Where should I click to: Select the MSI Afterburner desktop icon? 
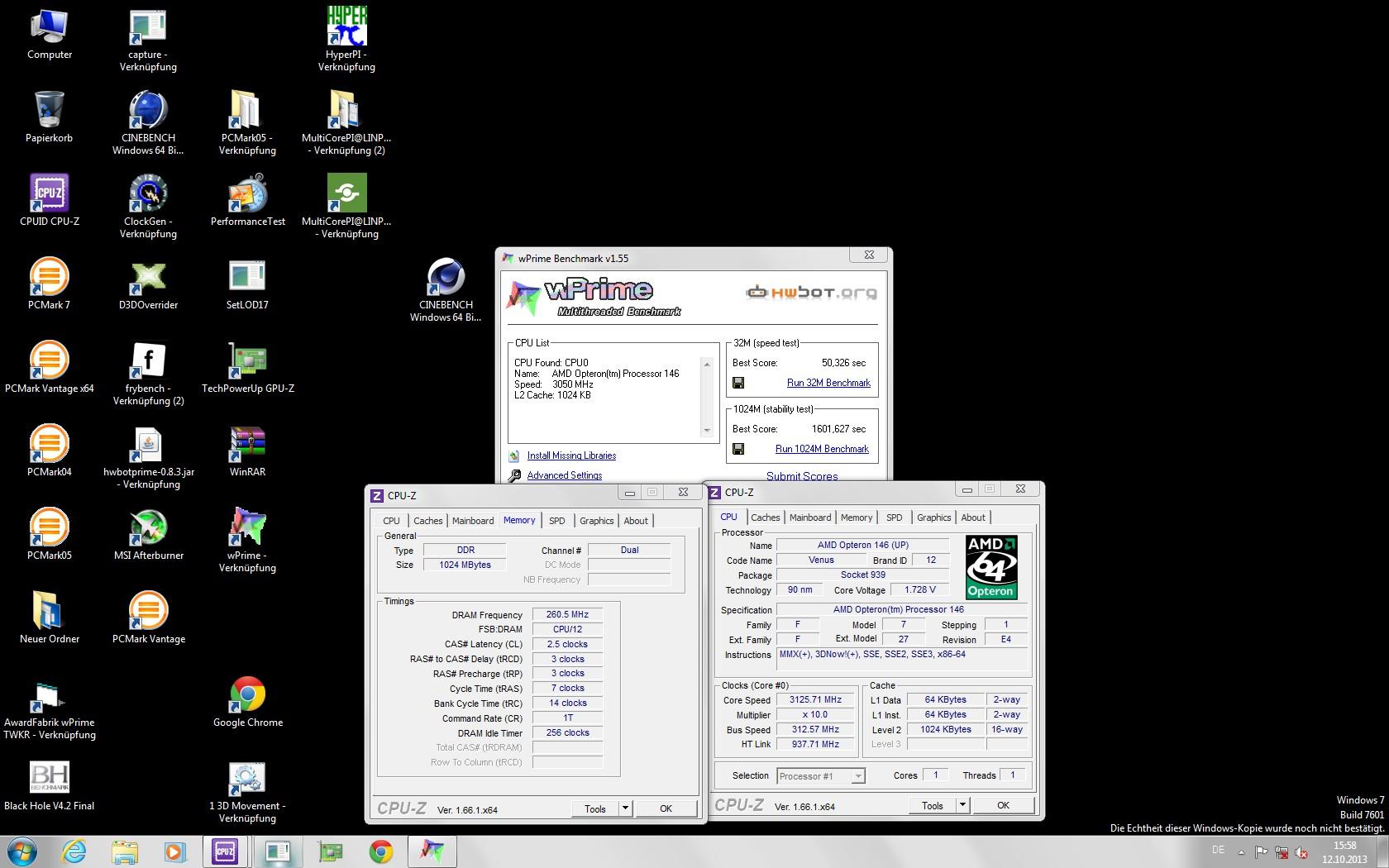pos(149,534)
